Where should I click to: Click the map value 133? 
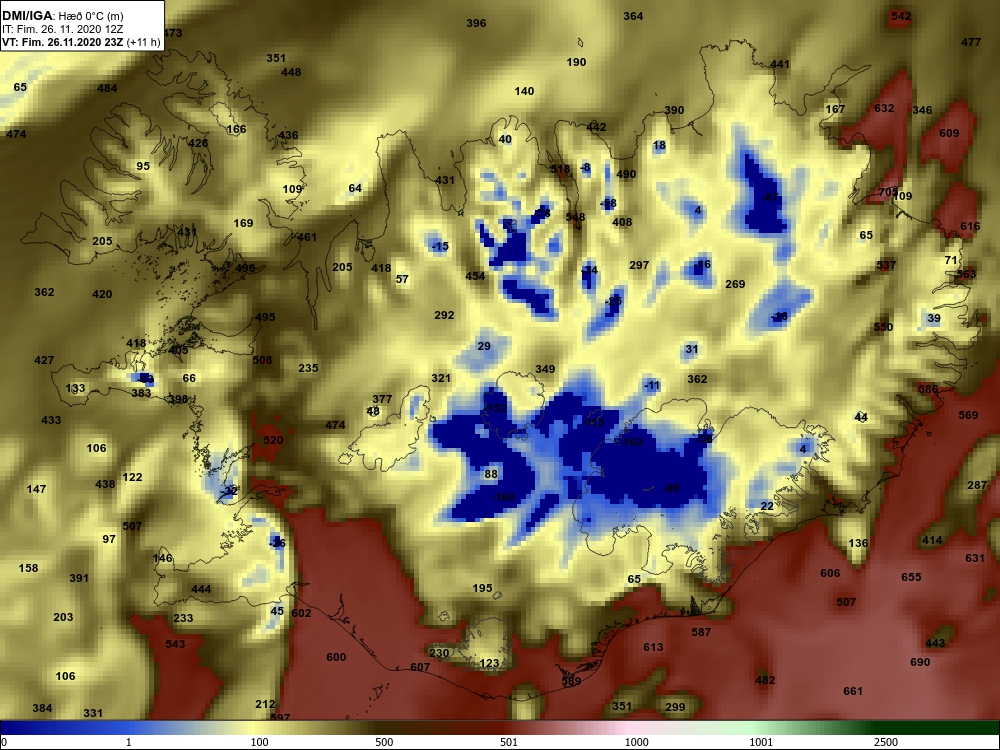[x=75, y=388]
